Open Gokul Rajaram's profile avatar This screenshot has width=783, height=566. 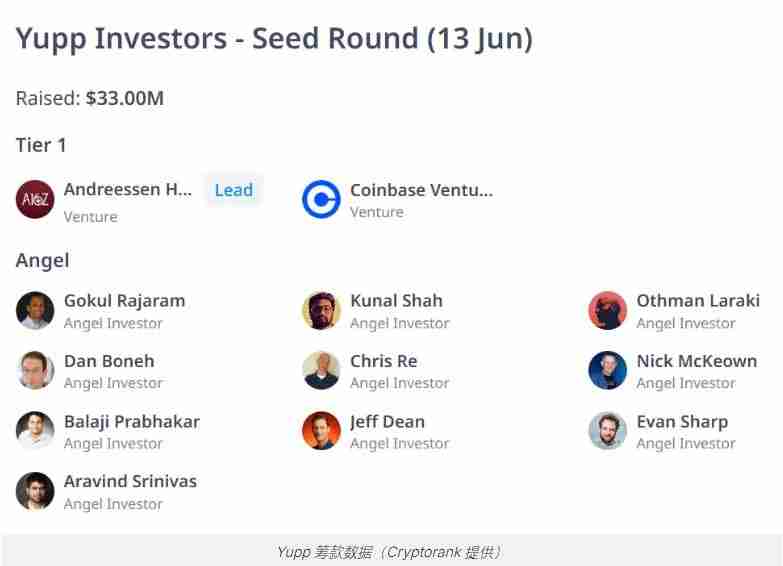pos(35,311)
